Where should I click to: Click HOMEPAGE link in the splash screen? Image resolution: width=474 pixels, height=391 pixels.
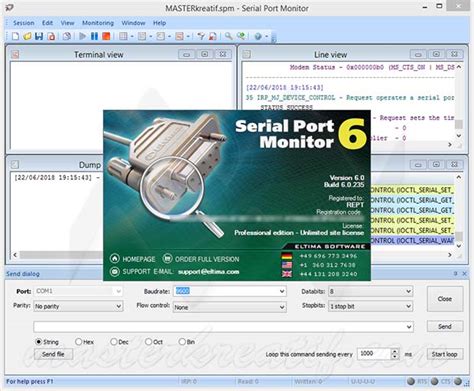pos(133,259)
